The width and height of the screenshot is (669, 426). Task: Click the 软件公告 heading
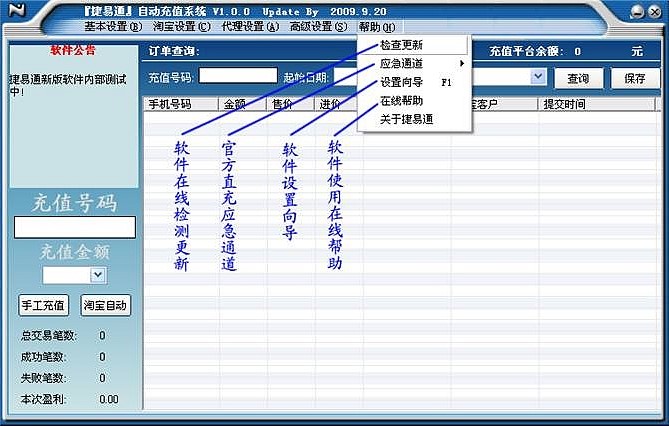tap(73, 50)
